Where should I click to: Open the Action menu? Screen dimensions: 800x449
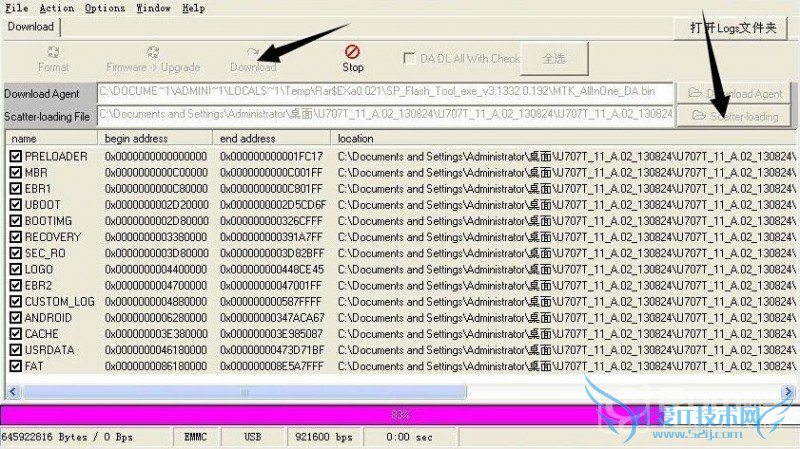coord(57,8)
